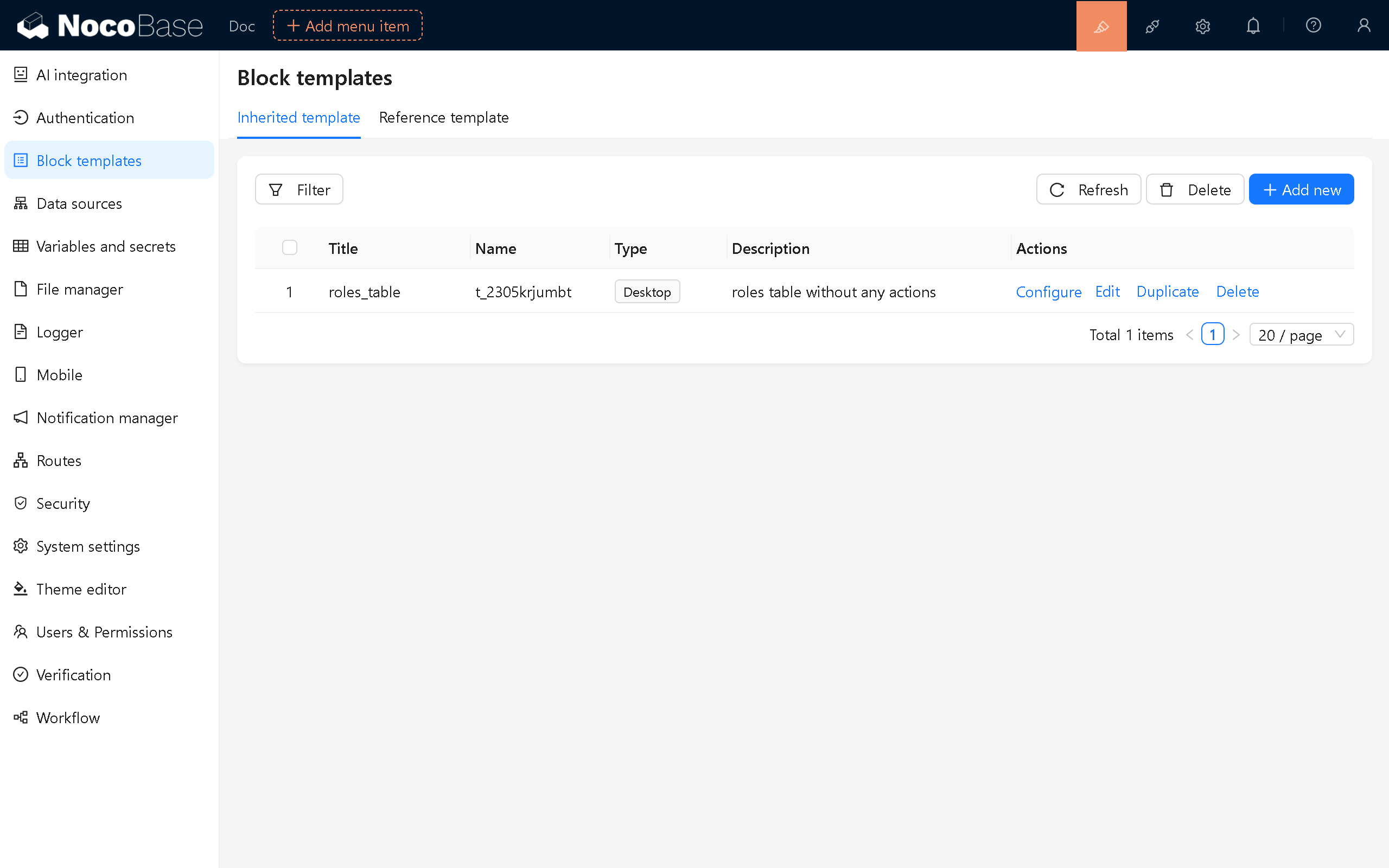This screenshot has width=1389, height=868.
Task: Toggle the select-all checkbox in table header
Action: [x=290, y=248]
